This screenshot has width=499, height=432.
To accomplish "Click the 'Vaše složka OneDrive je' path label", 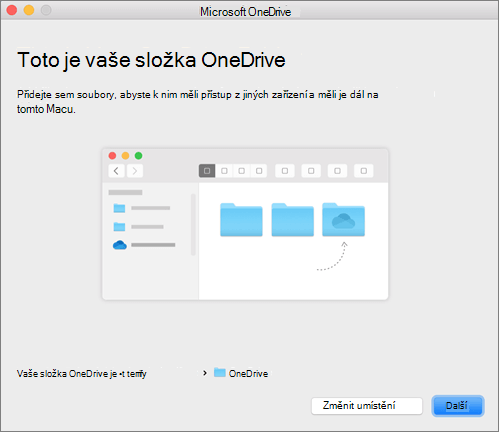I will coord(82,374).
